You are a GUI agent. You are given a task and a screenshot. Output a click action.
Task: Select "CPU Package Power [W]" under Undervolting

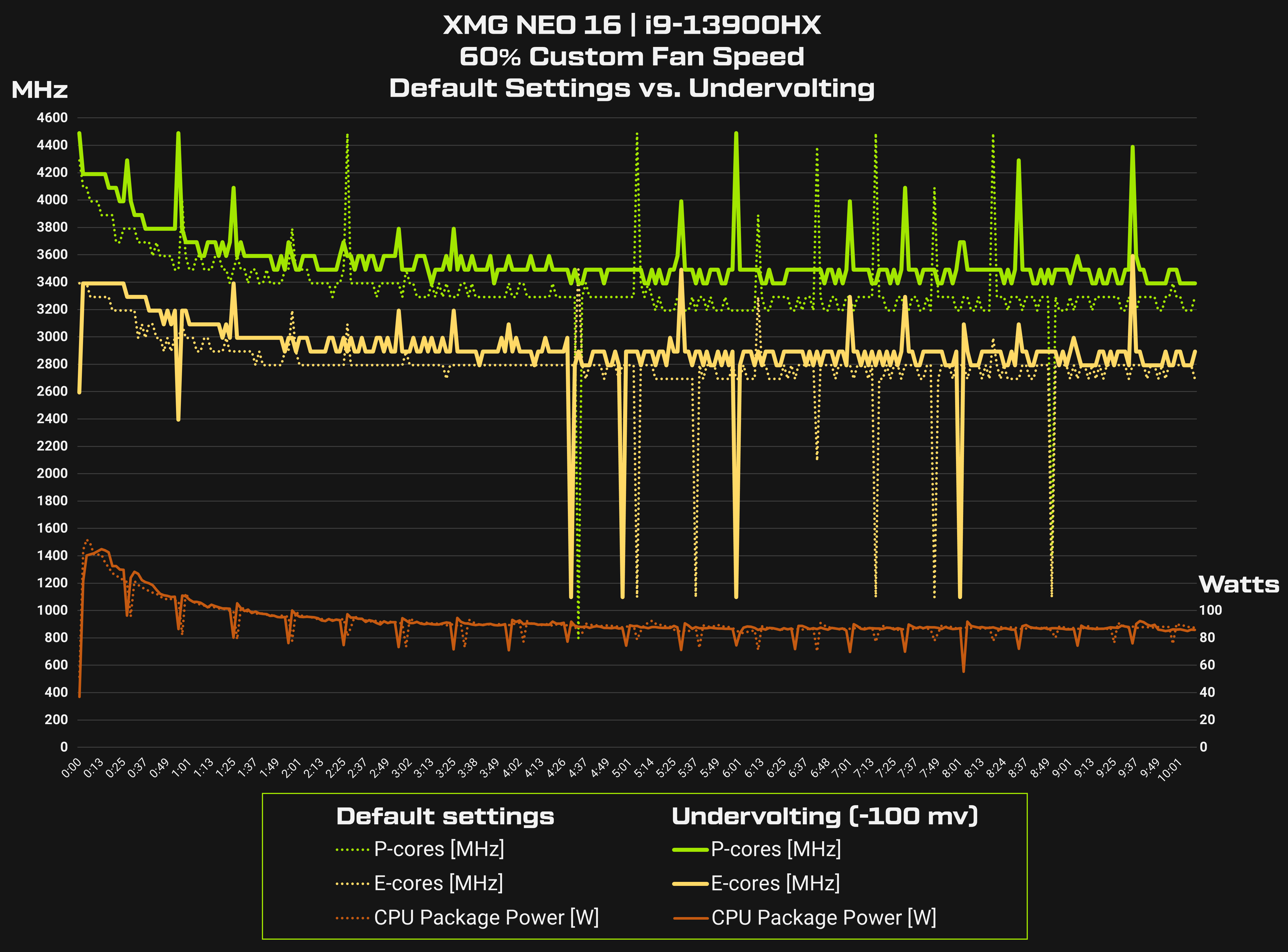click(x=823, y=917)
